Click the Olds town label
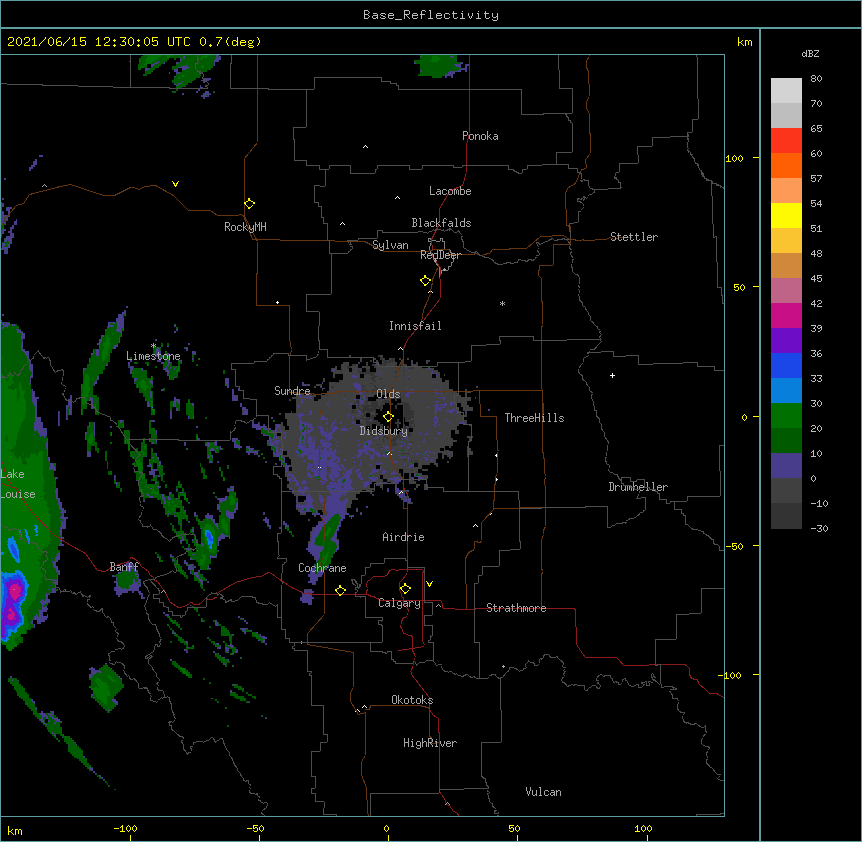862x842 pixels. (x=388, y=394)
